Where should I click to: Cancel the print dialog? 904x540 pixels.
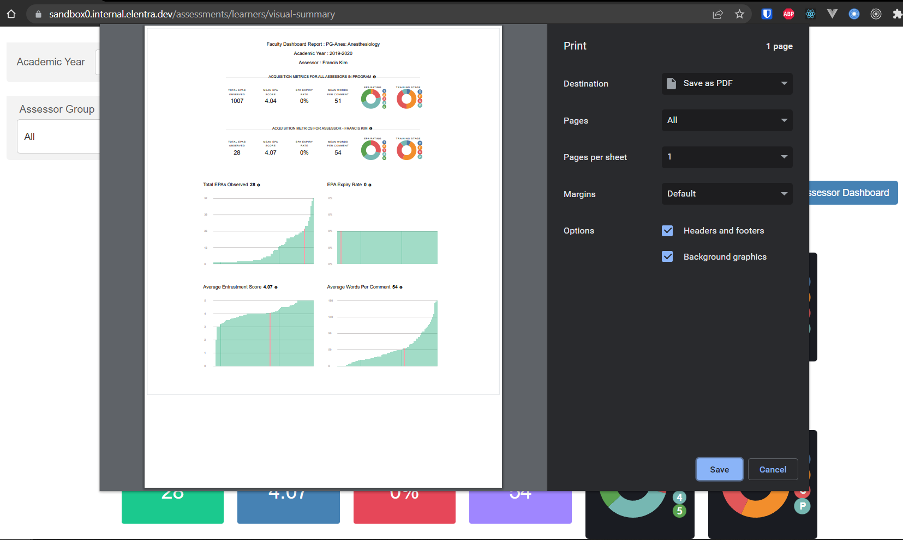click(x=772, y=469)
